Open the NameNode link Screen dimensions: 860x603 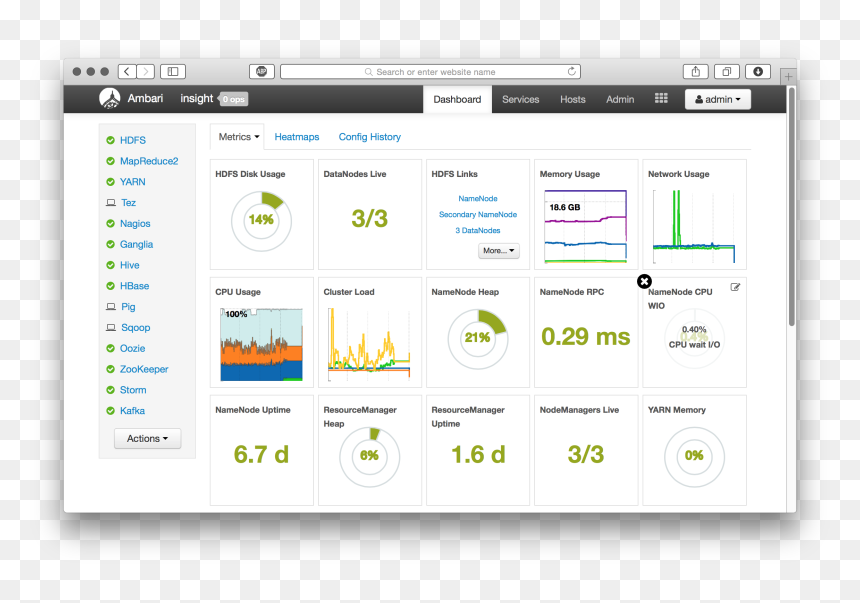(478, 199)
